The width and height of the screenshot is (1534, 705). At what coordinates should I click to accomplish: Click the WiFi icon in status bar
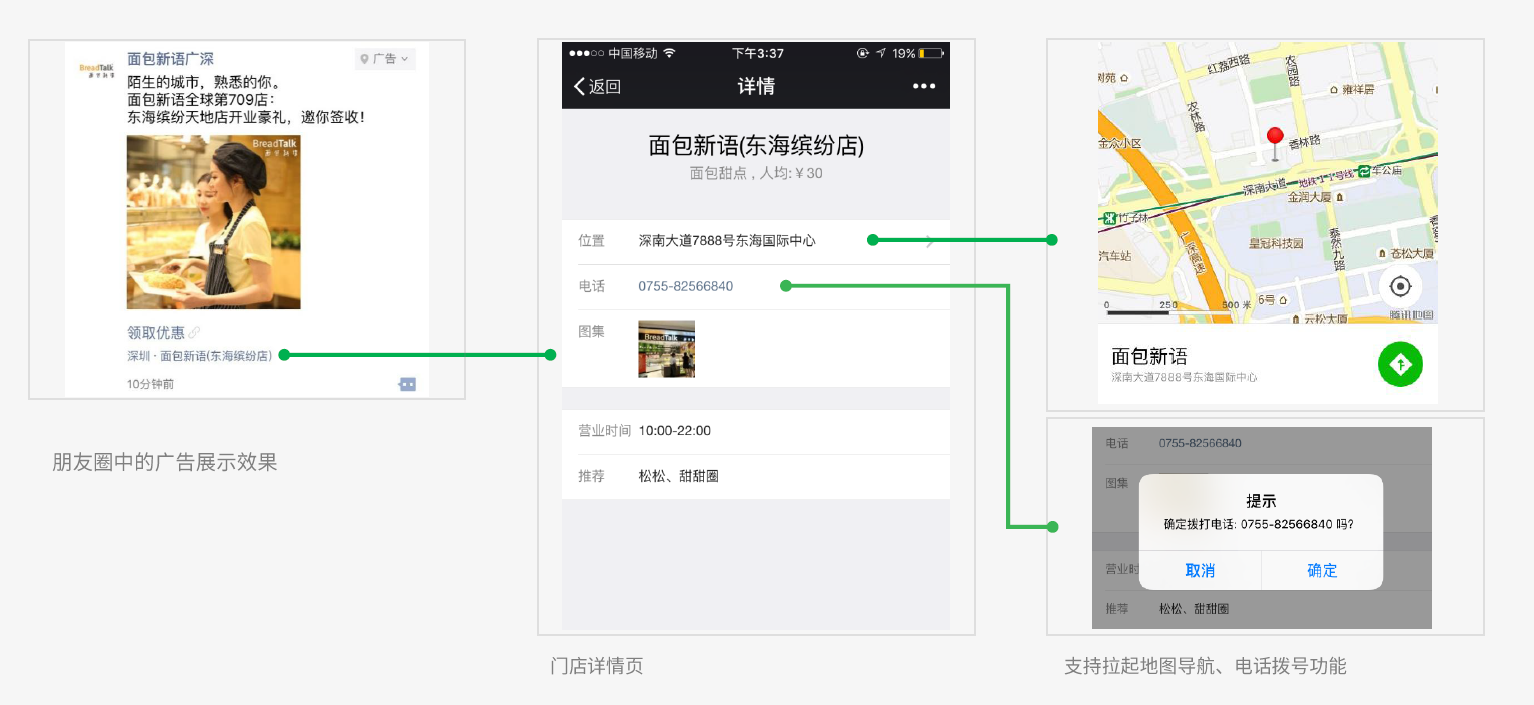669,53
